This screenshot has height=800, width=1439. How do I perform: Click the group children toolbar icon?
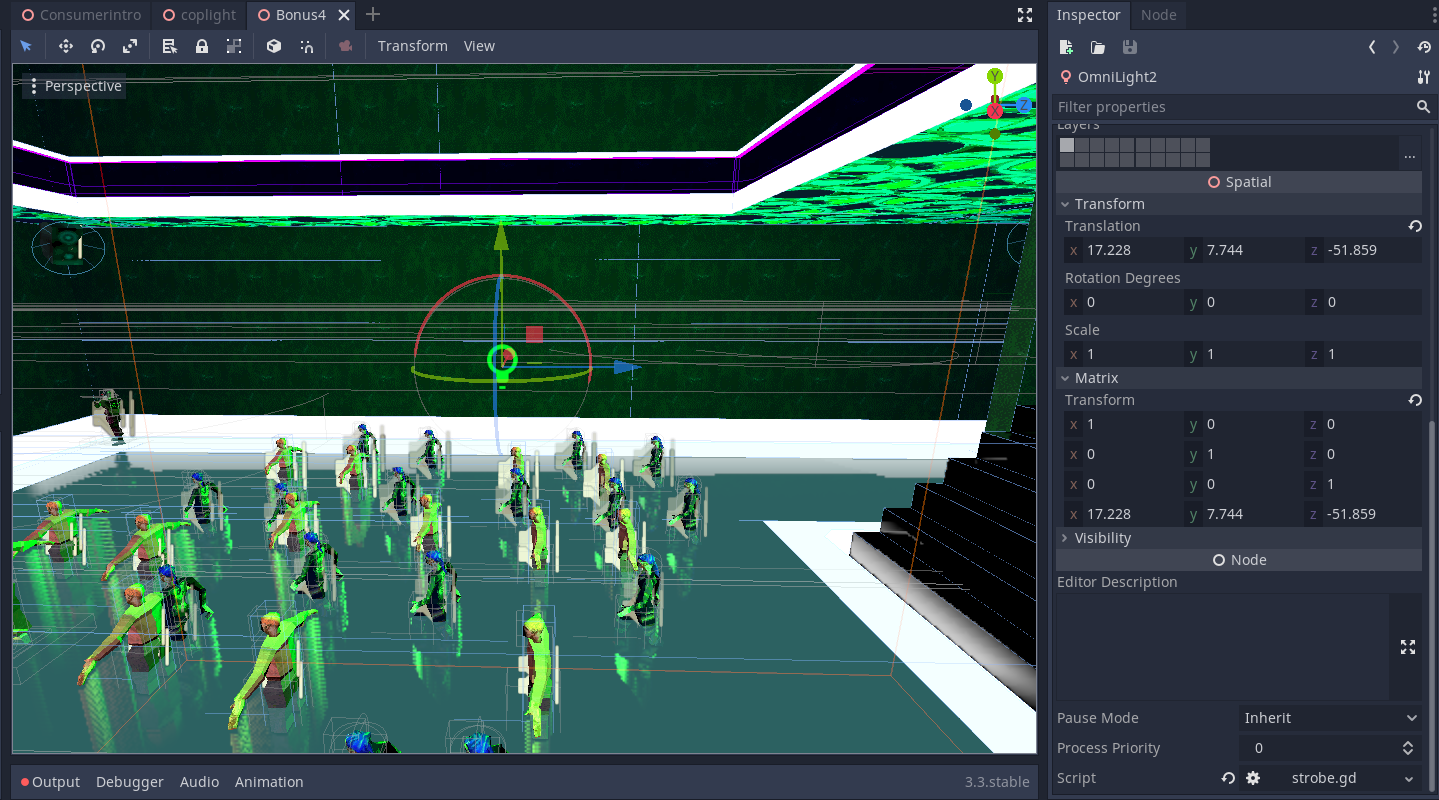pyautogui.click(x=234, y=46)
